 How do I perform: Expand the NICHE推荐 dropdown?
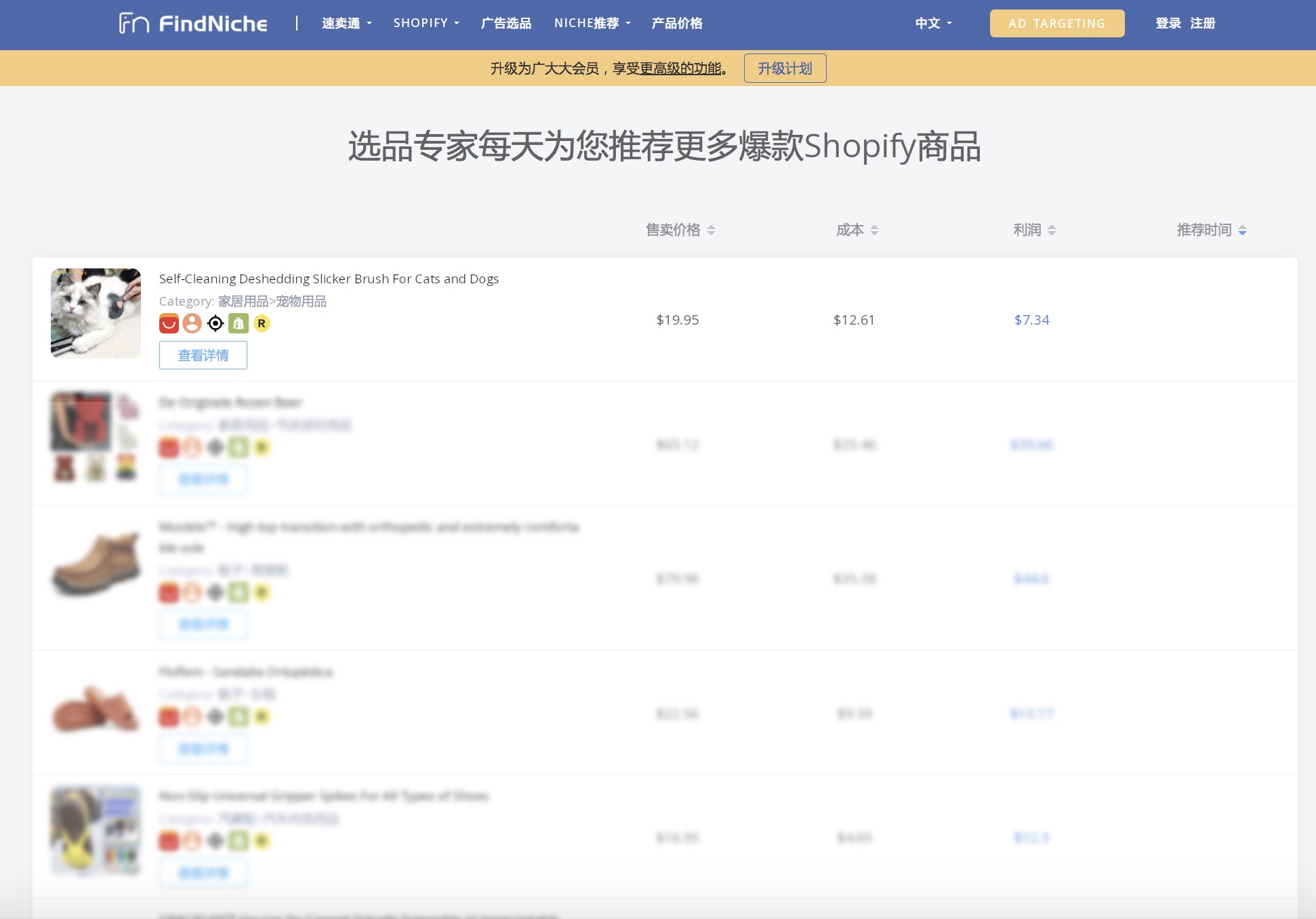tap(592, 24)
